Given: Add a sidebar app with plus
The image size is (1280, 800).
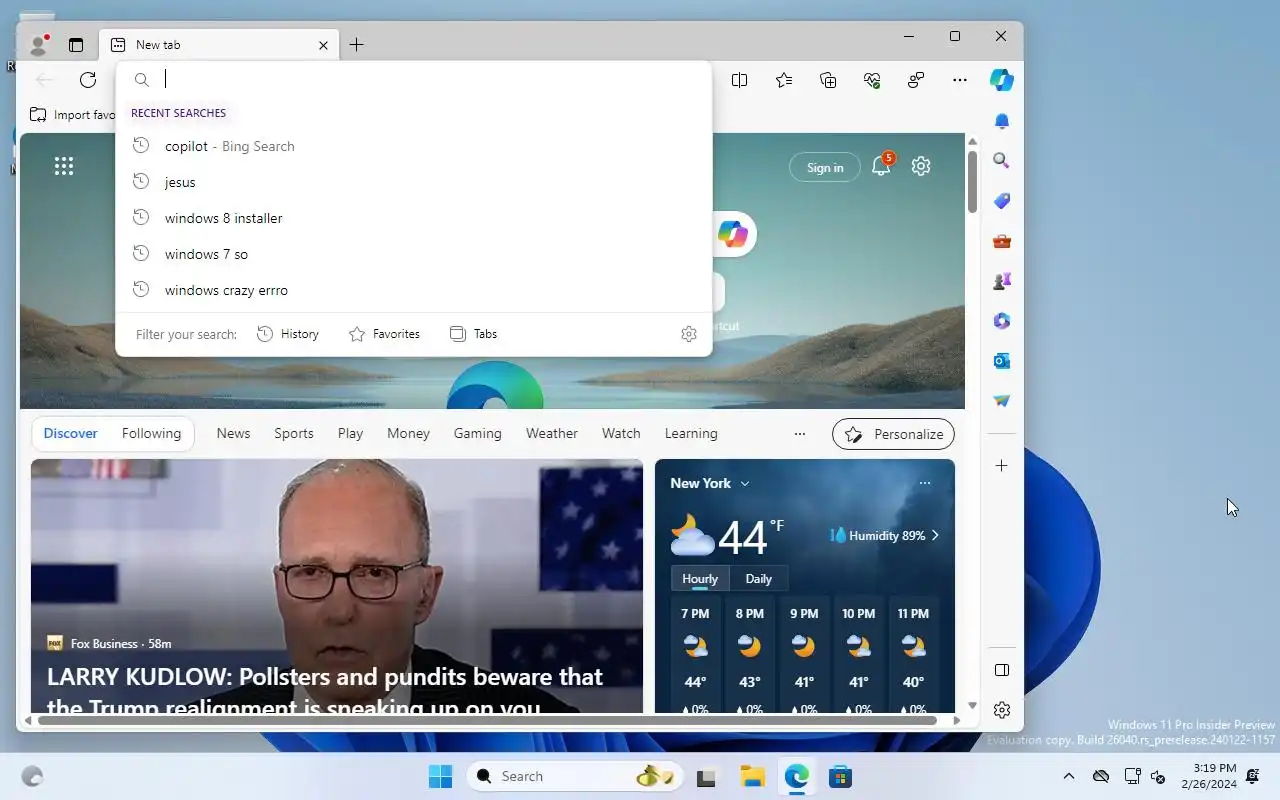Looking at the screenshot, I should (x=1002, y=466).
